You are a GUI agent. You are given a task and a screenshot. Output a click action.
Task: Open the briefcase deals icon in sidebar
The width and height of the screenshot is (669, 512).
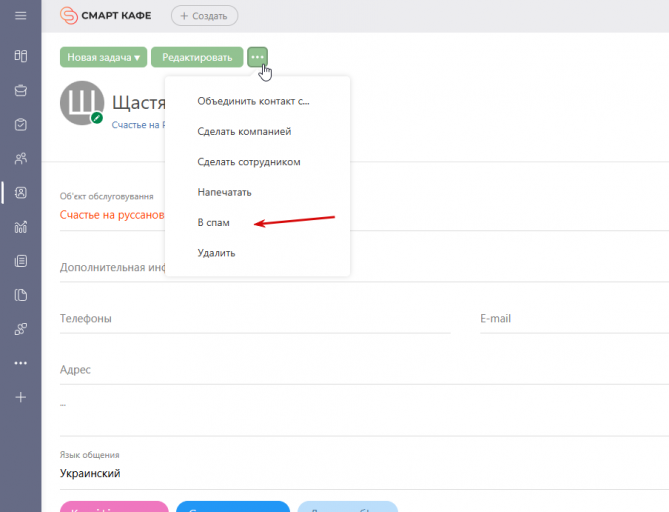coord(20,90)
